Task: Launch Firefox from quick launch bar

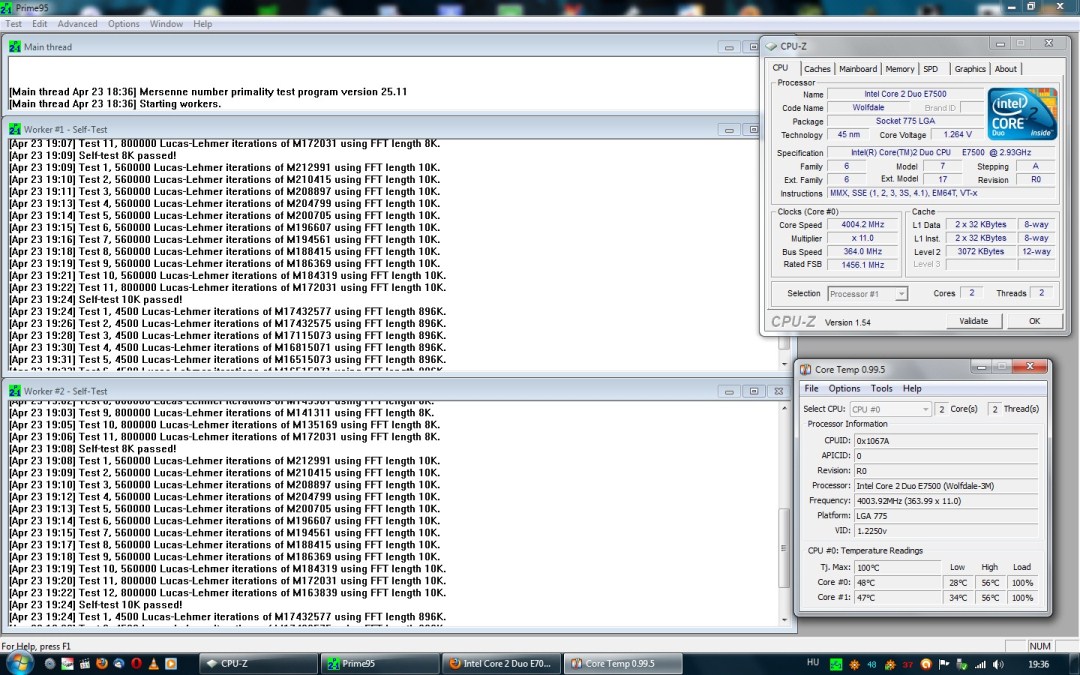Action: 102,664
